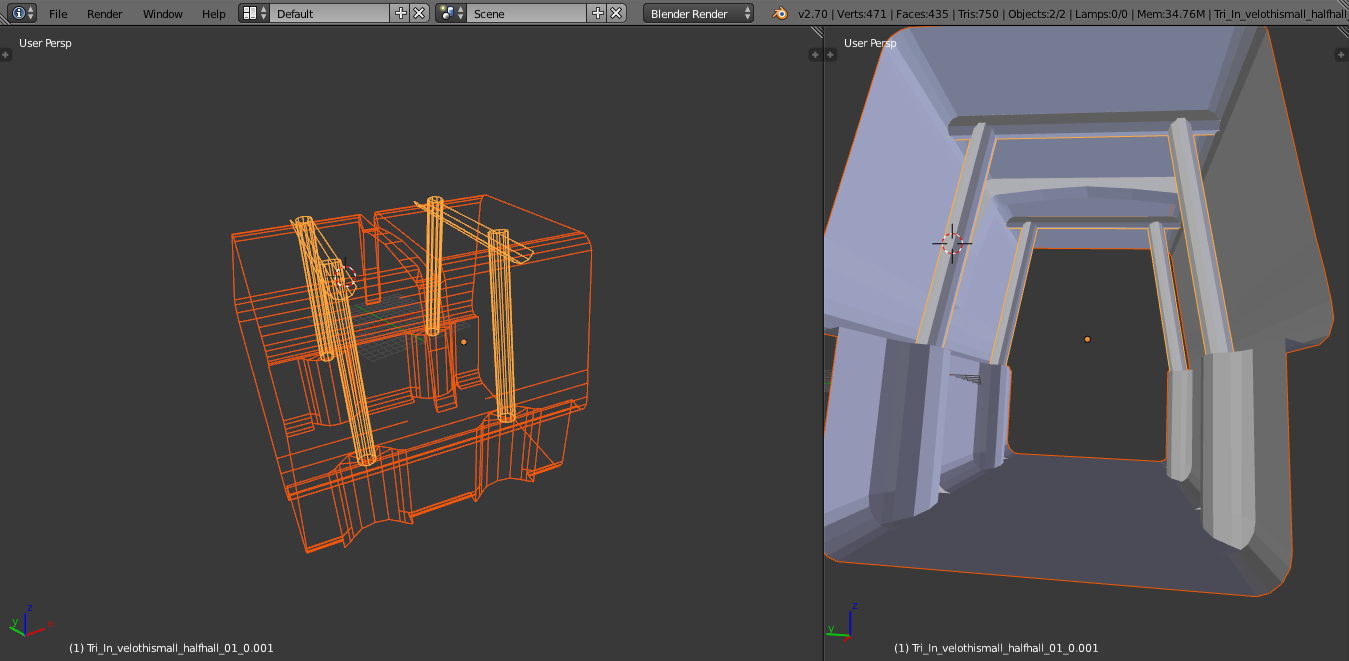Expand the right viewport's tool shelf
The height and width of the screenshot is (661, 1349).
tap(830, 54)
